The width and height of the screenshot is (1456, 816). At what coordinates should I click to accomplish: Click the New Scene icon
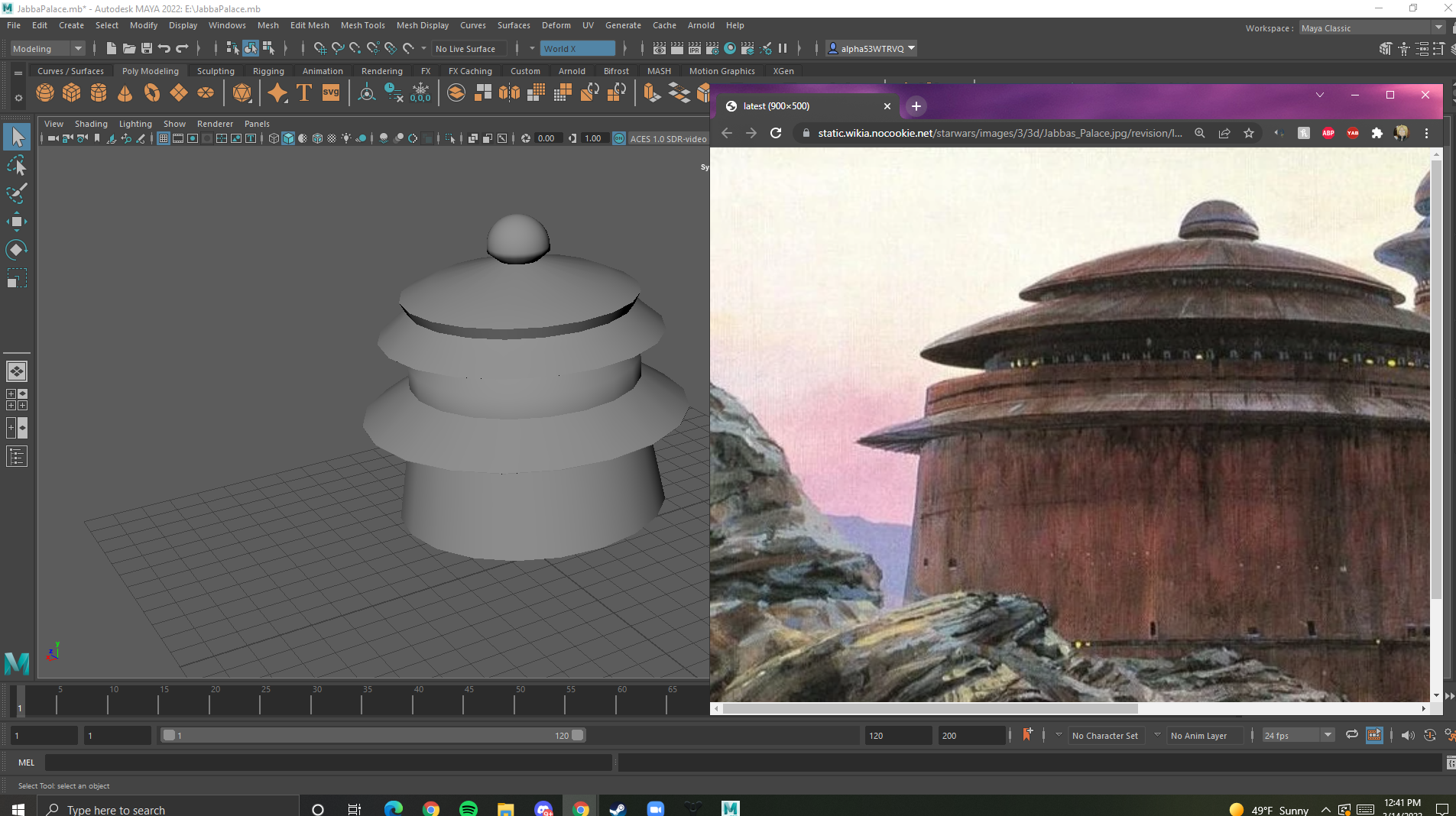coord(112,48)
